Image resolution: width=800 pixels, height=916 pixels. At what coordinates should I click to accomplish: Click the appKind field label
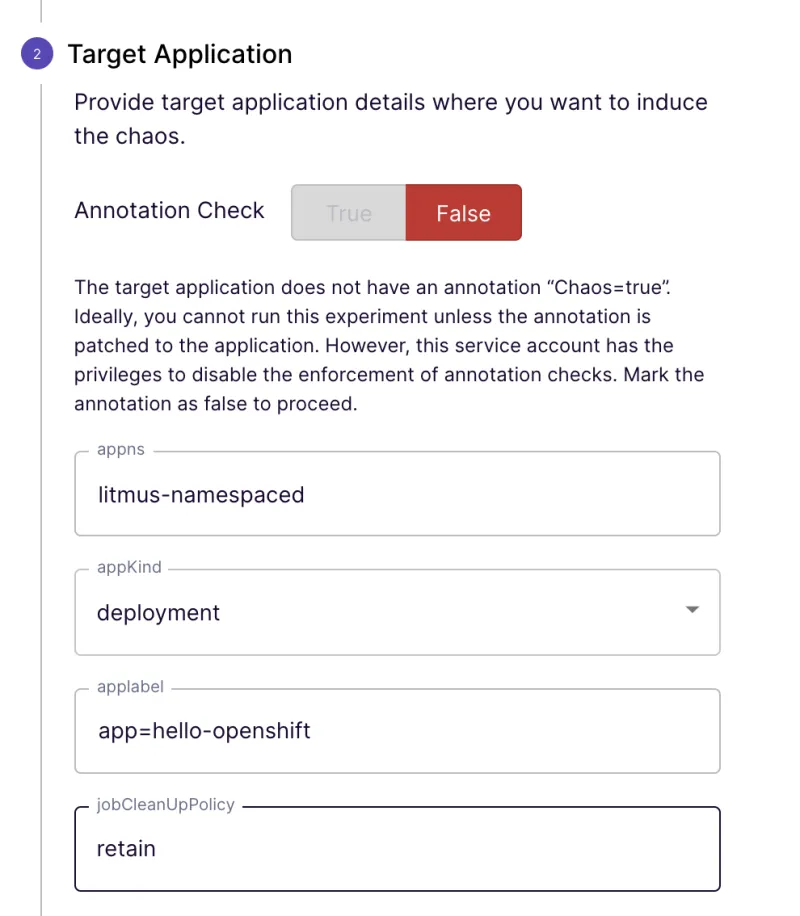[x=129, y=568]
